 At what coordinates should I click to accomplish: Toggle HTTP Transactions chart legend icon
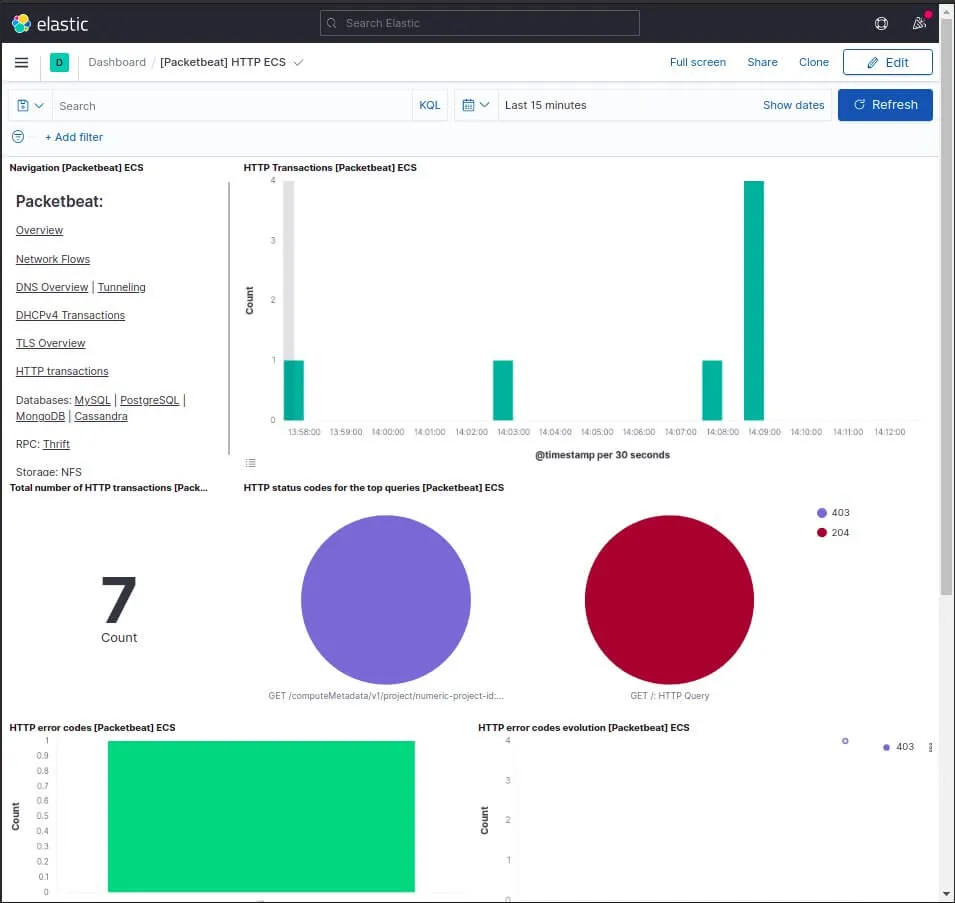(250, 463)
